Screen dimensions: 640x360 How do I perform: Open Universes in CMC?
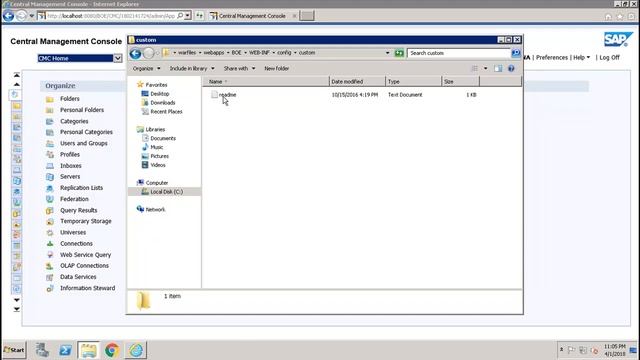[x=73, y=232]
